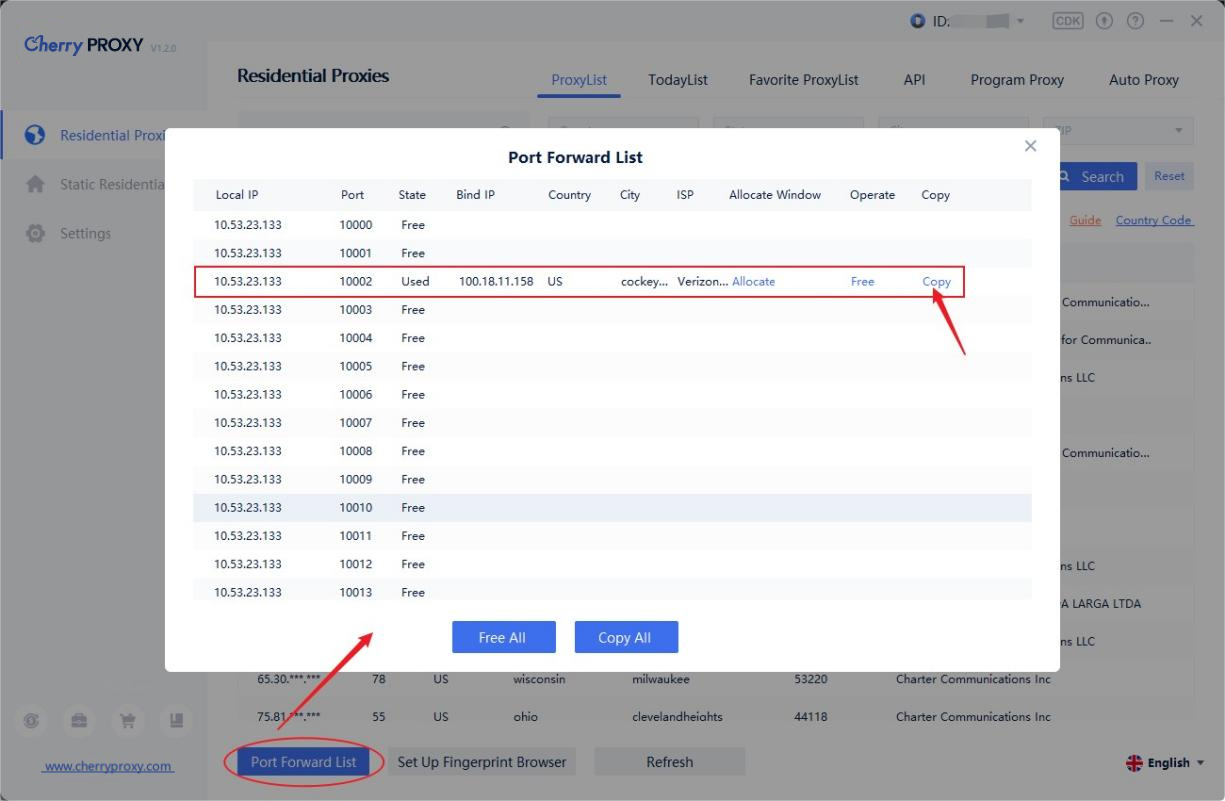Click the book icon in sidebar footer
The height and width of the screenshot is (801, 1225).
point(176,720)
